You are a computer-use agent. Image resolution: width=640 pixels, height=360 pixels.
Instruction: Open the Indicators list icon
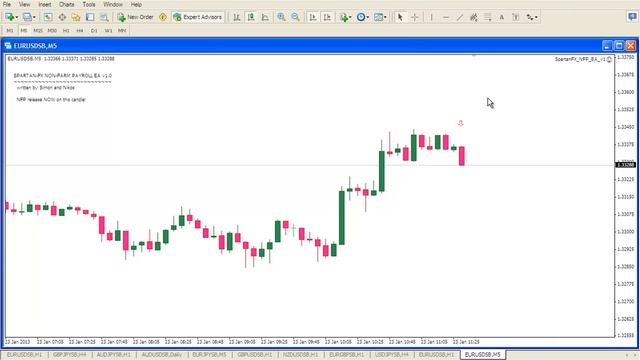(x=344, y=17)
